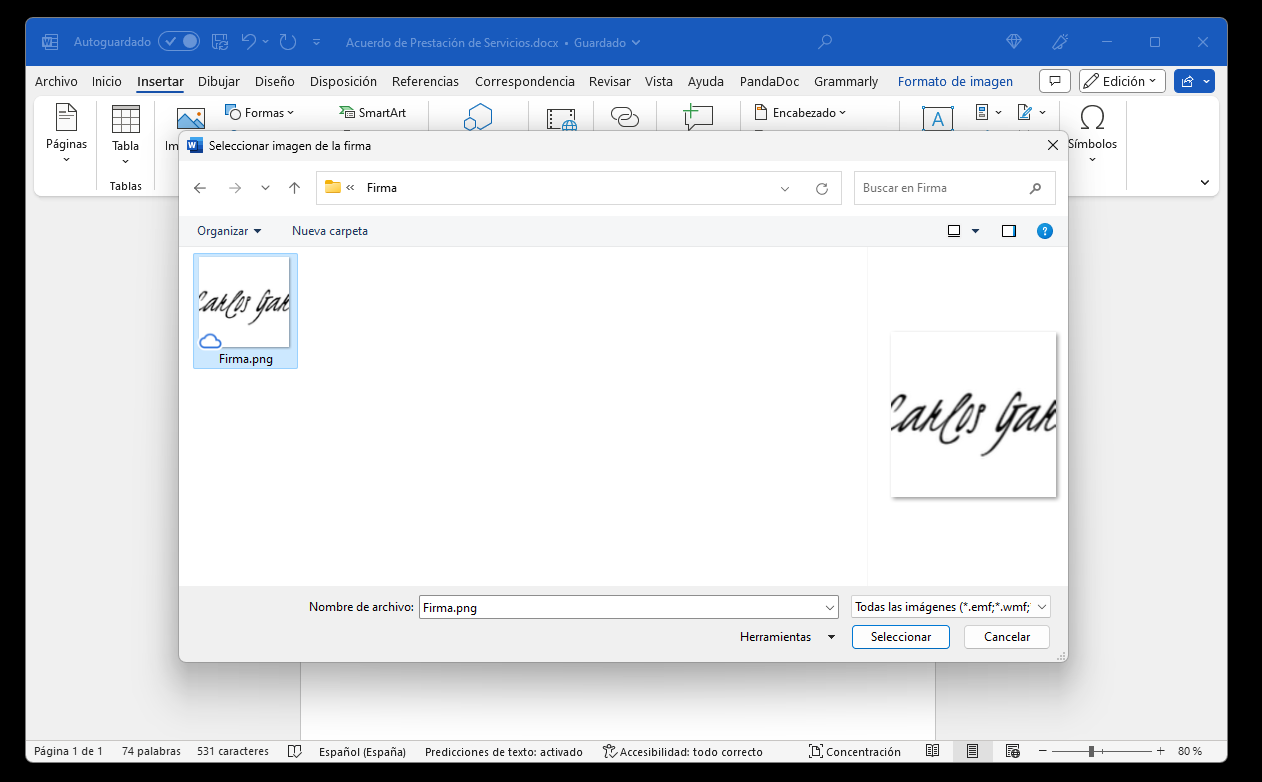Click the 74 palabras word count
The width and height of the screenshot is (1262, 782).
(x=151, y=751)
